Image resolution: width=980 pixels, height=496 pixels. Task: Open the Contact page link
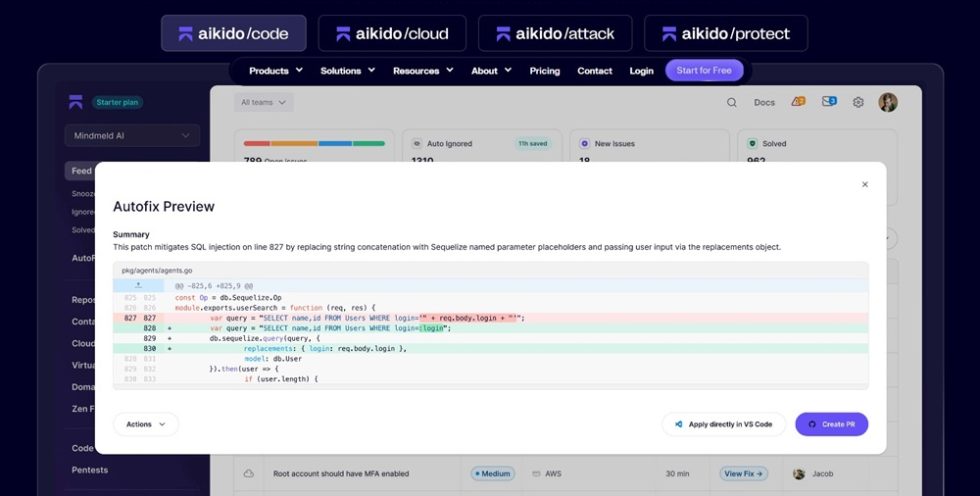594,71
